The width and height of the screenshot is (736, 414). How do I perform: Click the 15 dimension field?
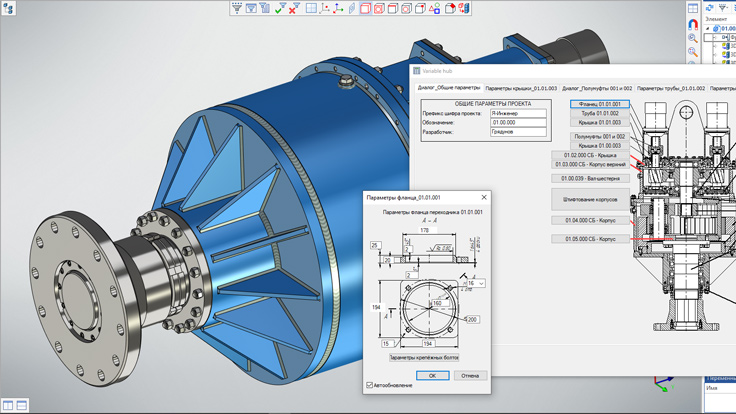click(x=386, y=344)
